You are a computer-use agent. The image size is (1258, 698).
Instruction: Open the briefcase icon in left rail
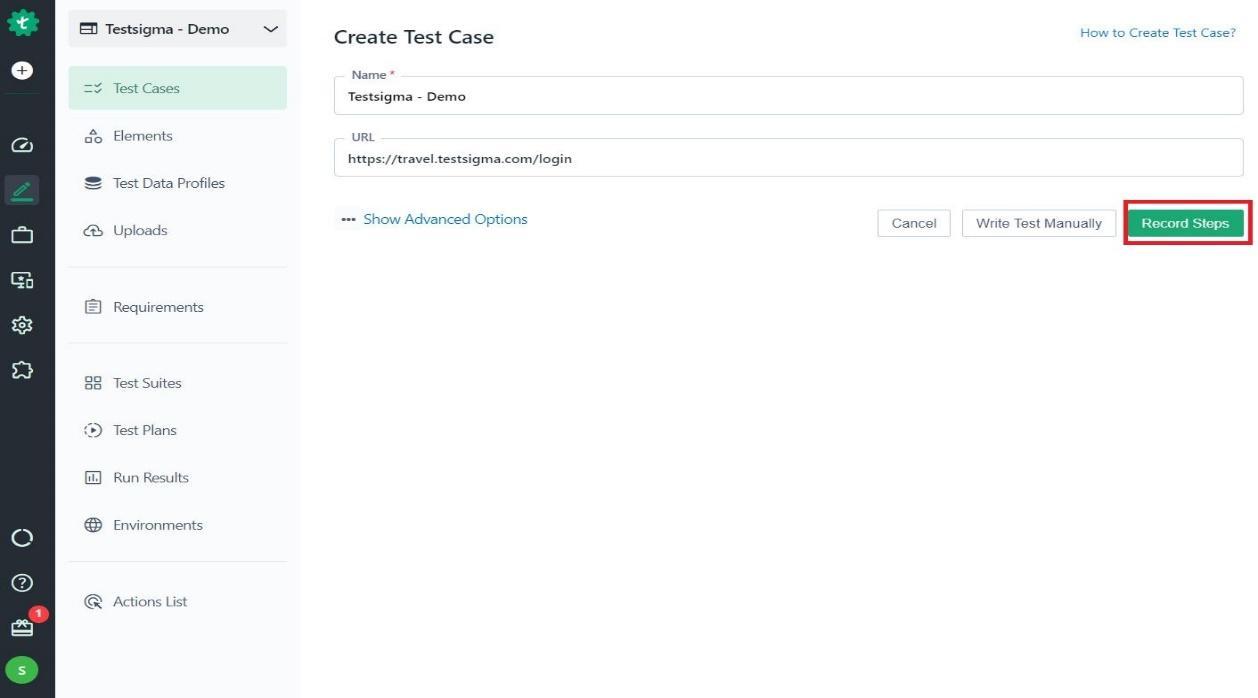(x=22, y=235)
